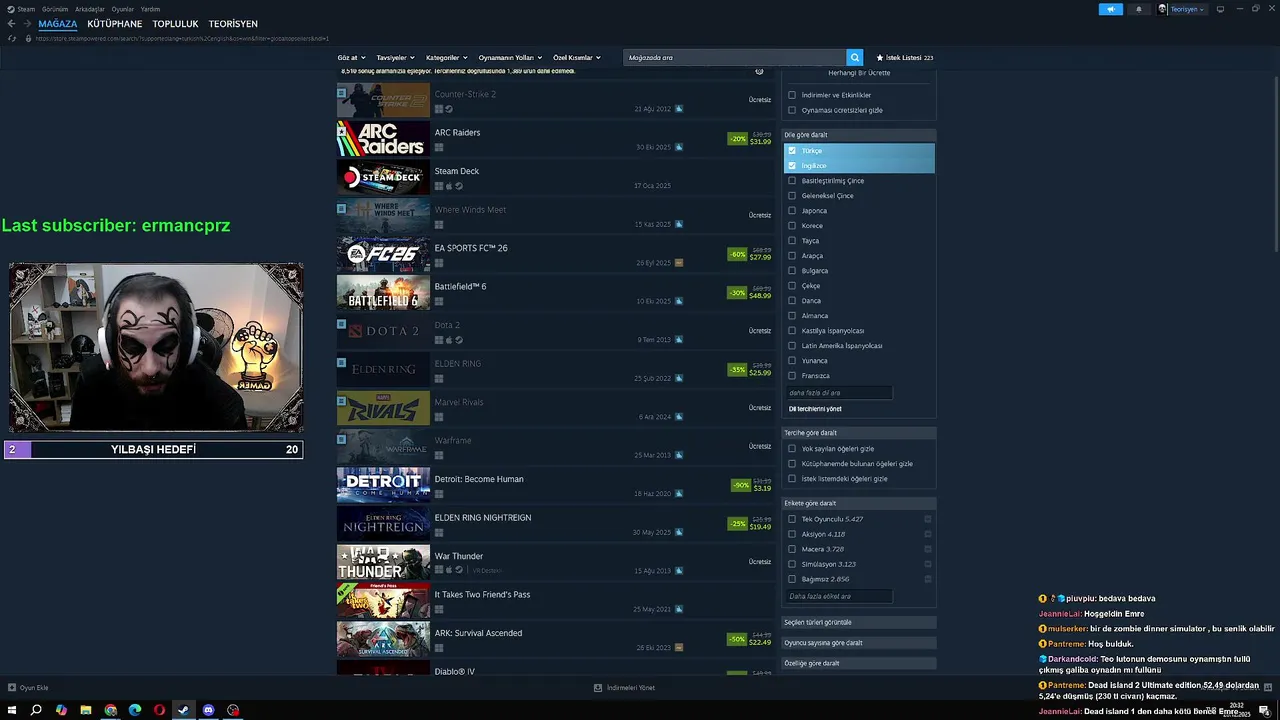This screenshot has width=1280, height=720.
Task: Click the Oyun Ekle plus icon
Action: 12,688
